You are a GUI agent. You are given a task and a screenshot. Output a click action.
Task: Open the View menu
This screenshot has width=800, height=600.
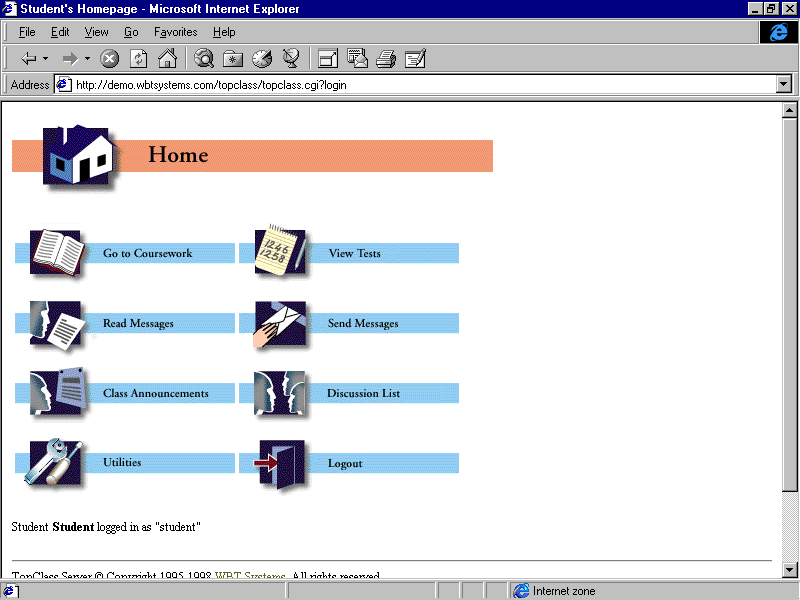coord(97,32)
